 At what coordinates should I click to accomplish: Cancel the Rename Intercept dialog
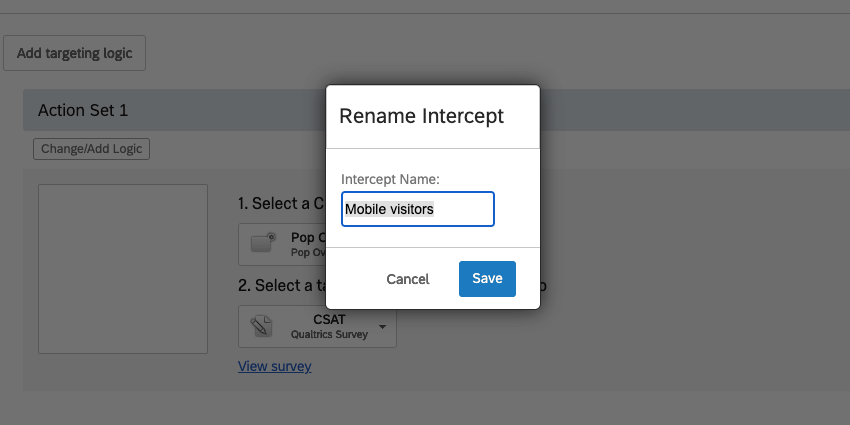tap(408, 279)
